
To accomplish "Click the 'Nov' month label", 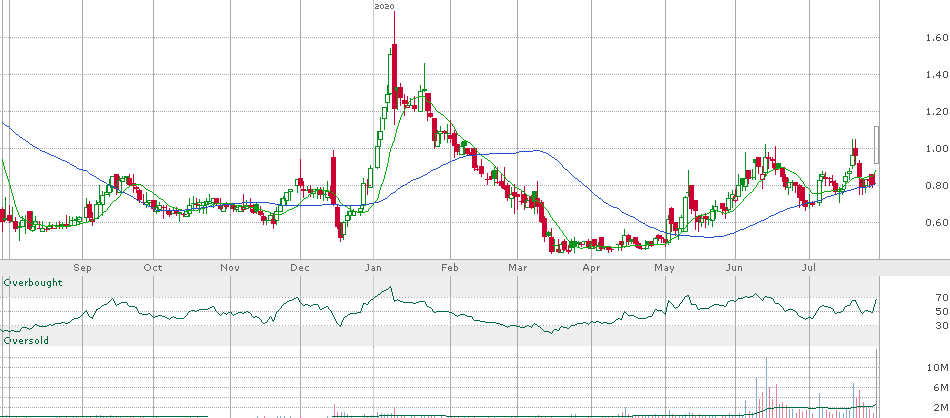I will [230, 268].
